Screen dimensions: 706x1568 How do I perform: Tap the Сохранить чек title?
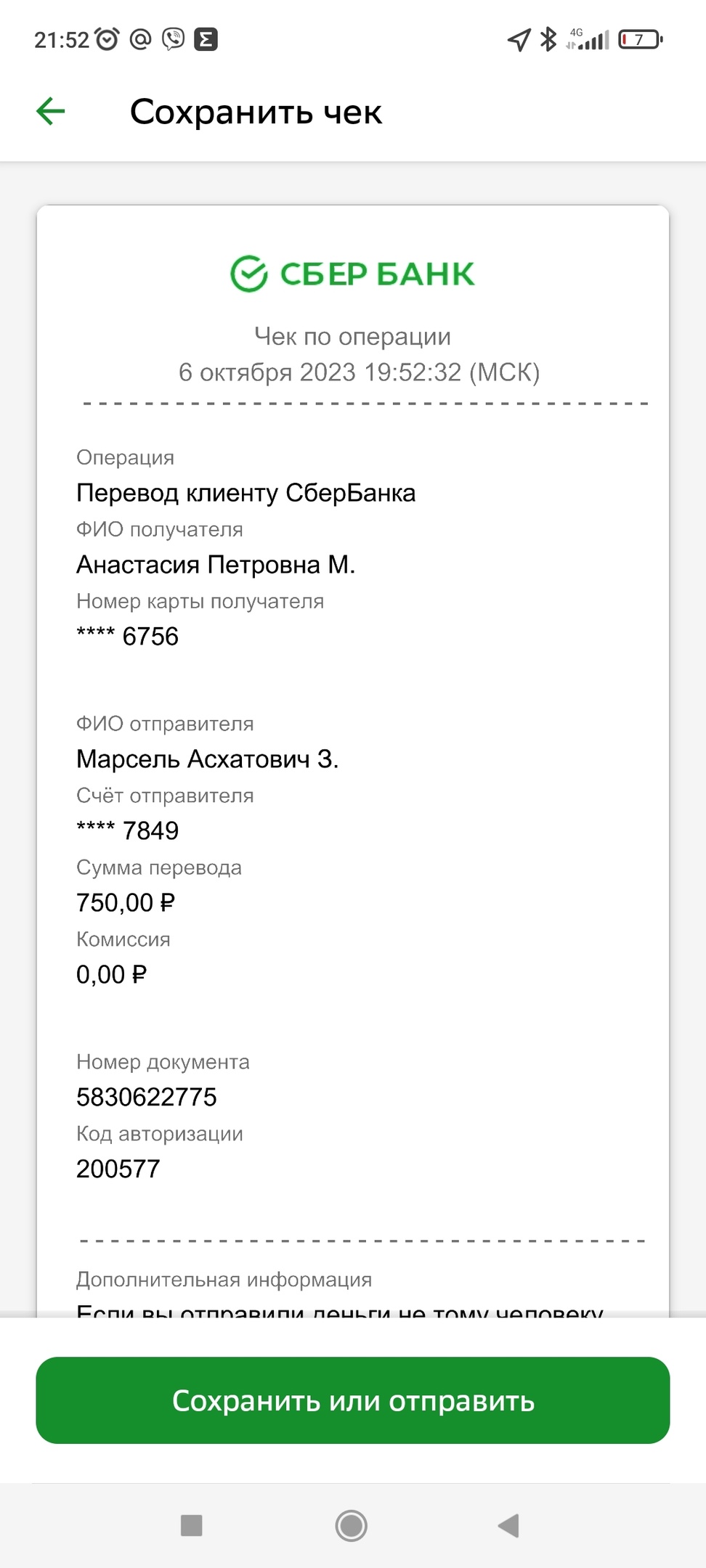coord(256,112)
